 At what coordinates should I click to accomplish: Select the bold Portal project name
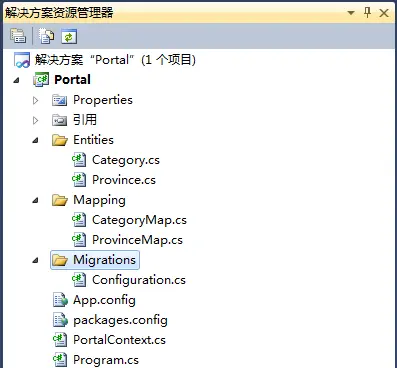[72, 80]
